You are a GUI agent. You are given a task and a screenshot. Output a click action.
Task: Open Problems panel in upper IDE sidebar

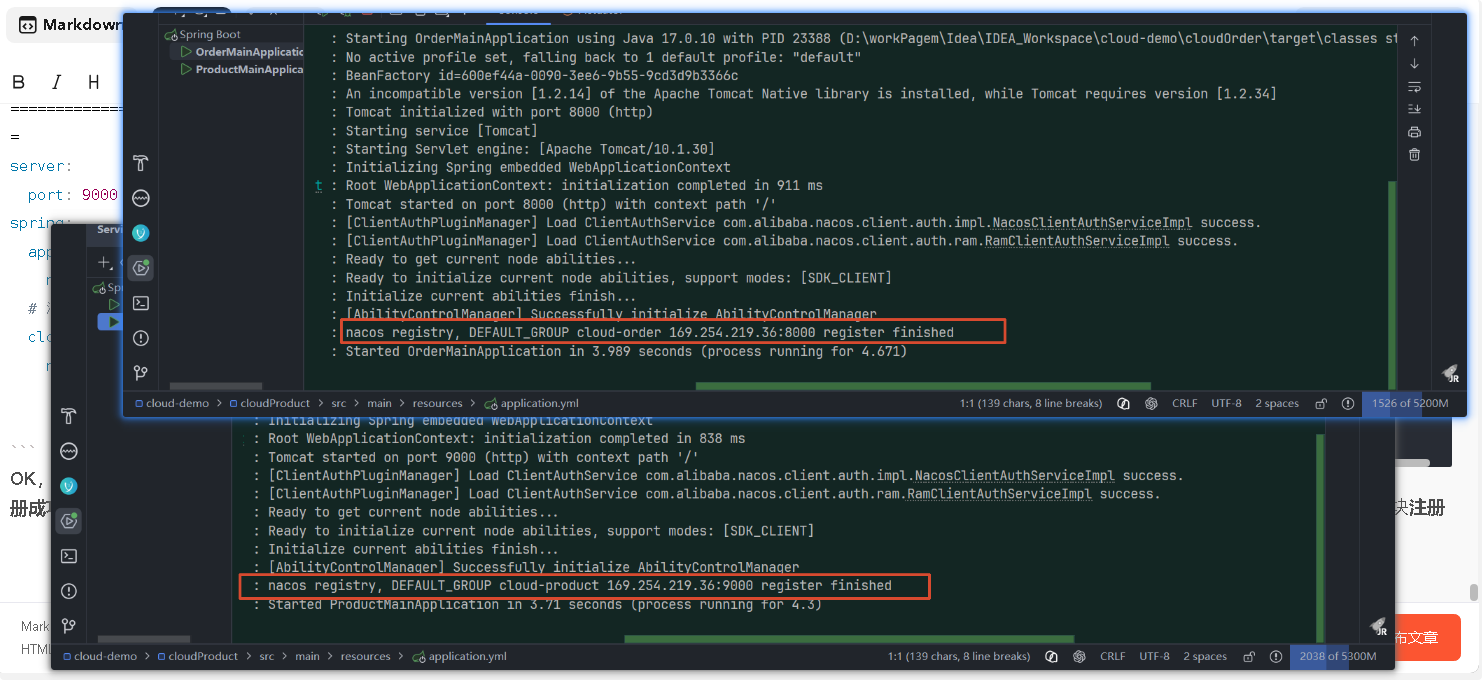coord(140,338)
